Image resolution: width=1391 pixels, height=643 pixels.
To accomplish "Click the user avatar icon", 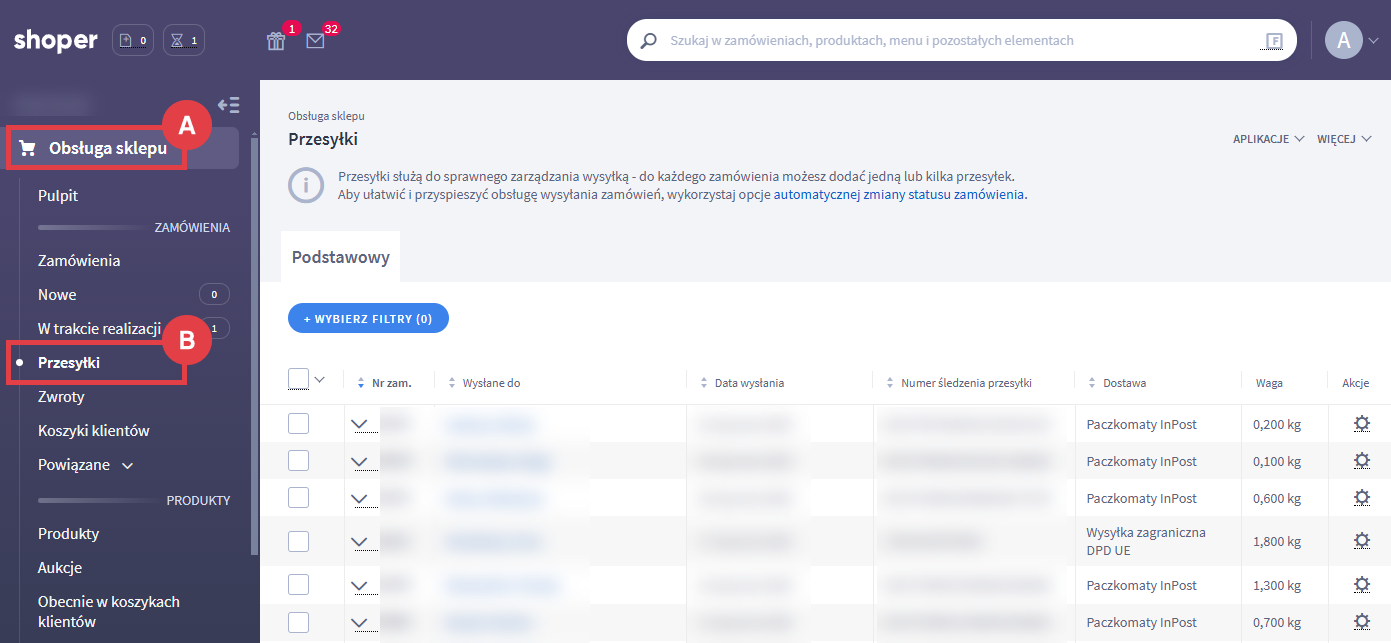I will (x=1343, y=40).
